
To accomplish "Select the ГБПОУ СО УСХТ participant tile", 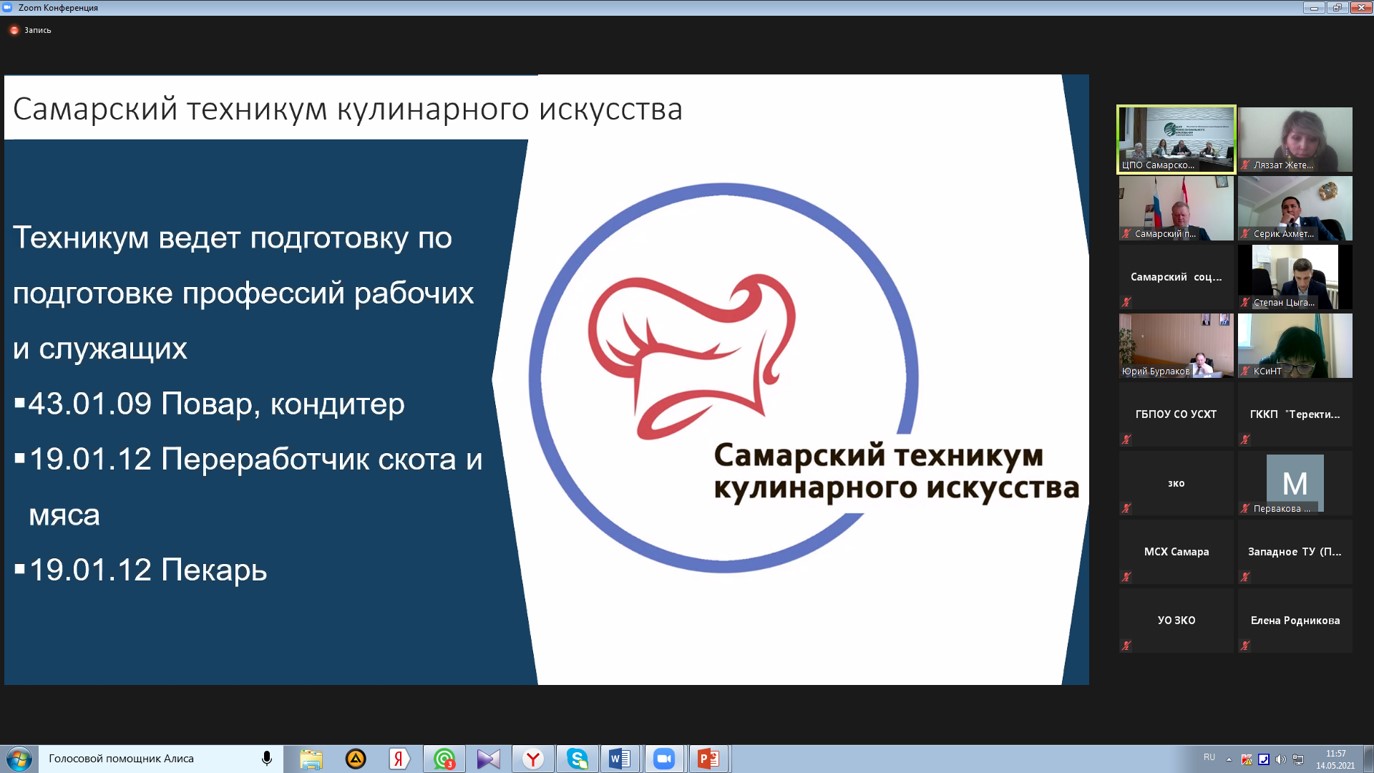I will [x=1176, y=414].
